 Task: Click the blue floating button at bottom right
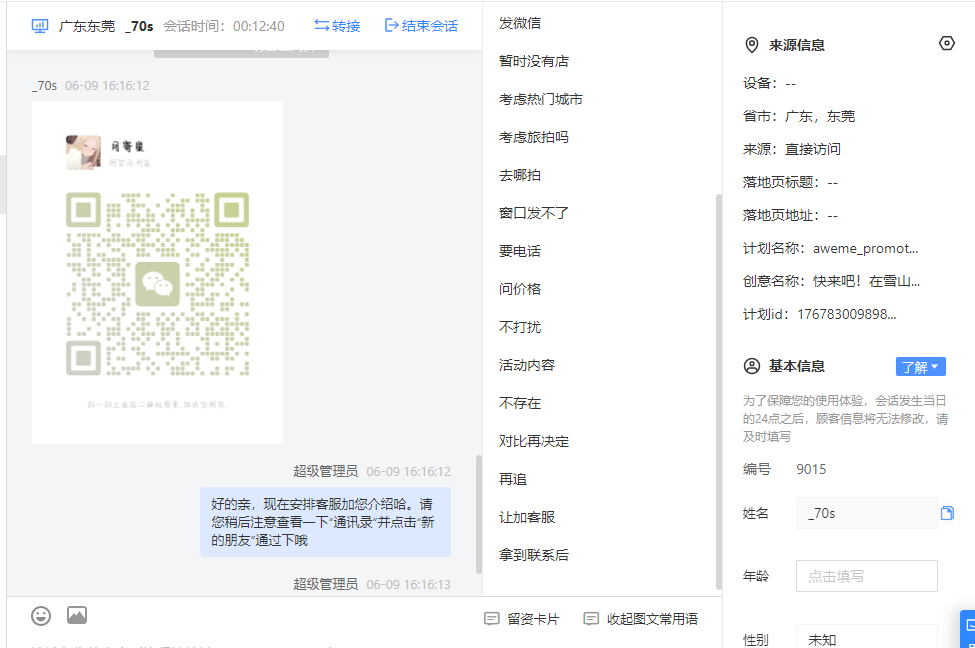pos(968,629)
